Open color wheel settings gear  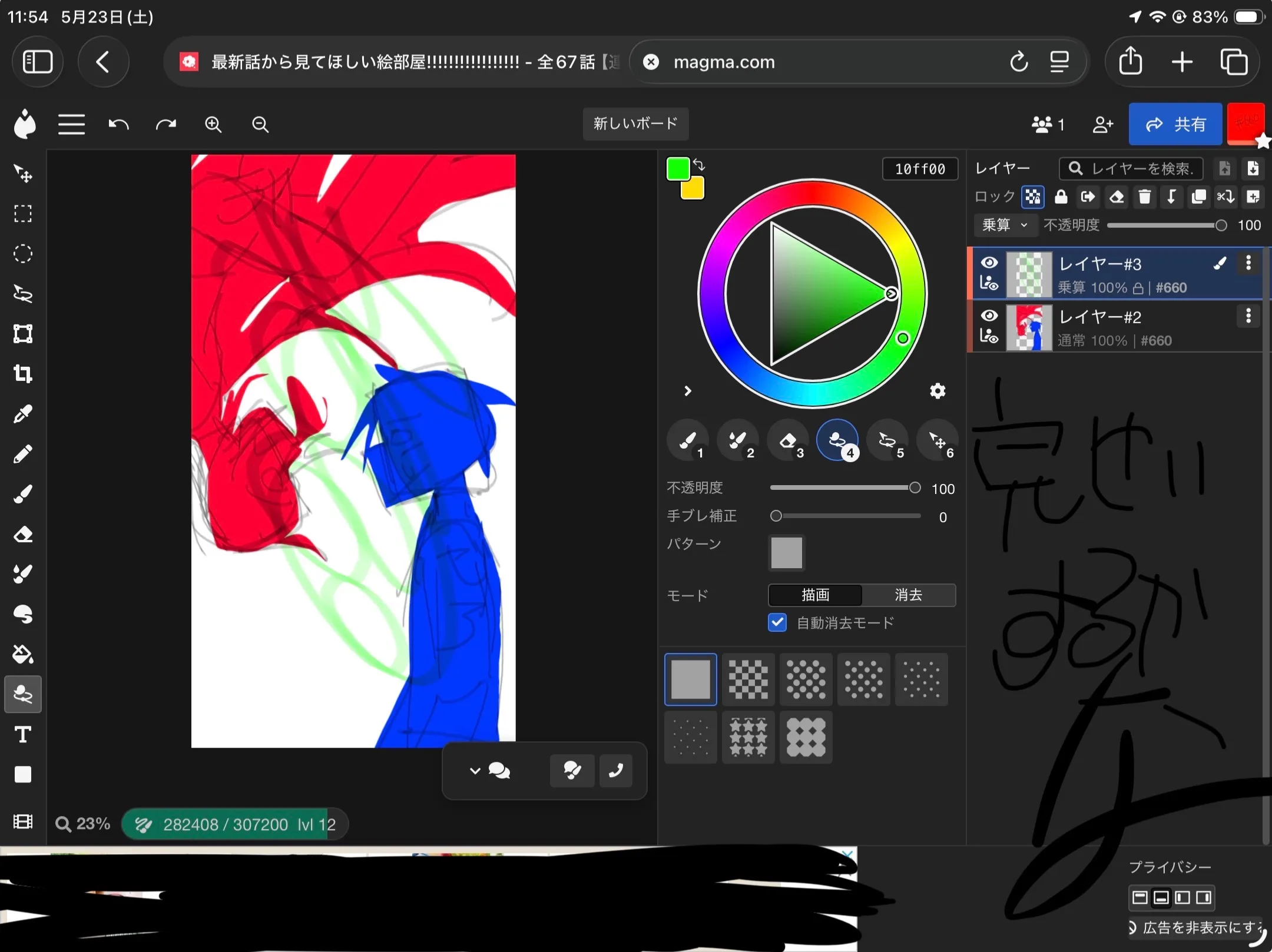click(x=938, y=391)
